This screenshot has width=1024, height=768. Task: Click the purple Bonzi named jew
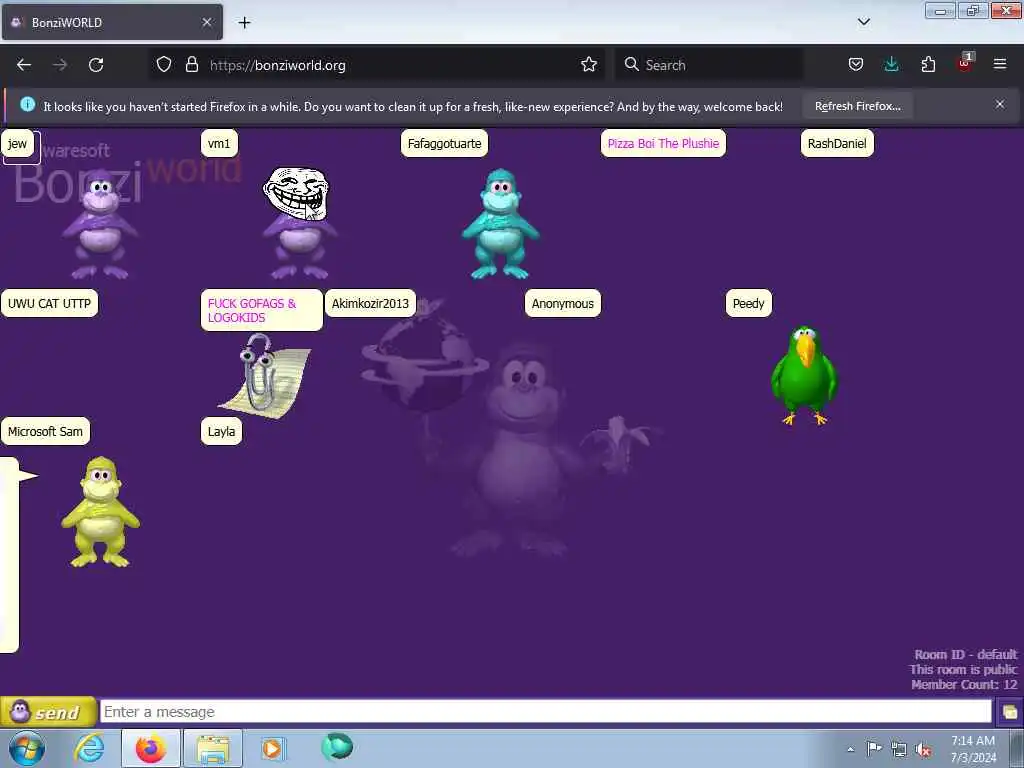100,225
